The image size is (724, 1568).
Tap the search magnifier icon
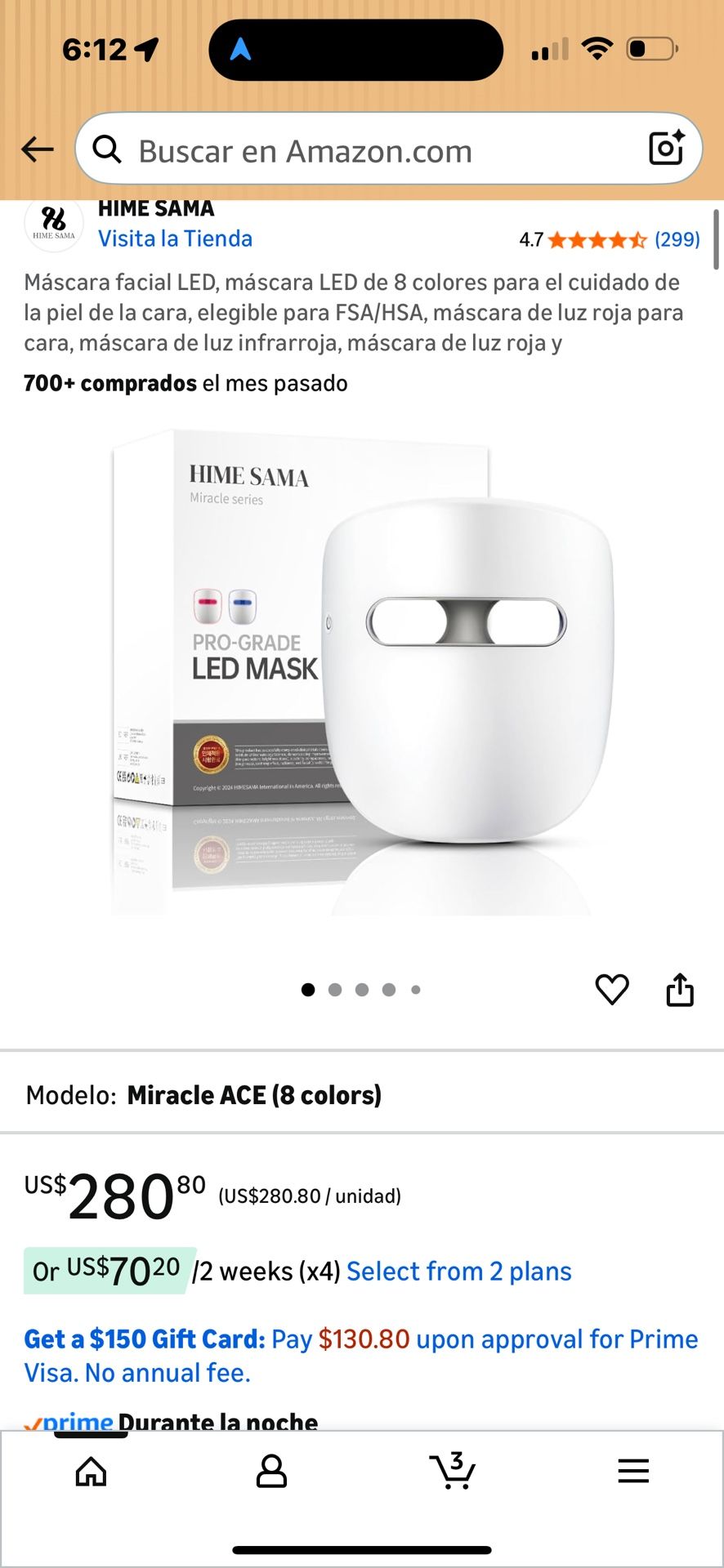pyautogui.click(x=107, y=149)
